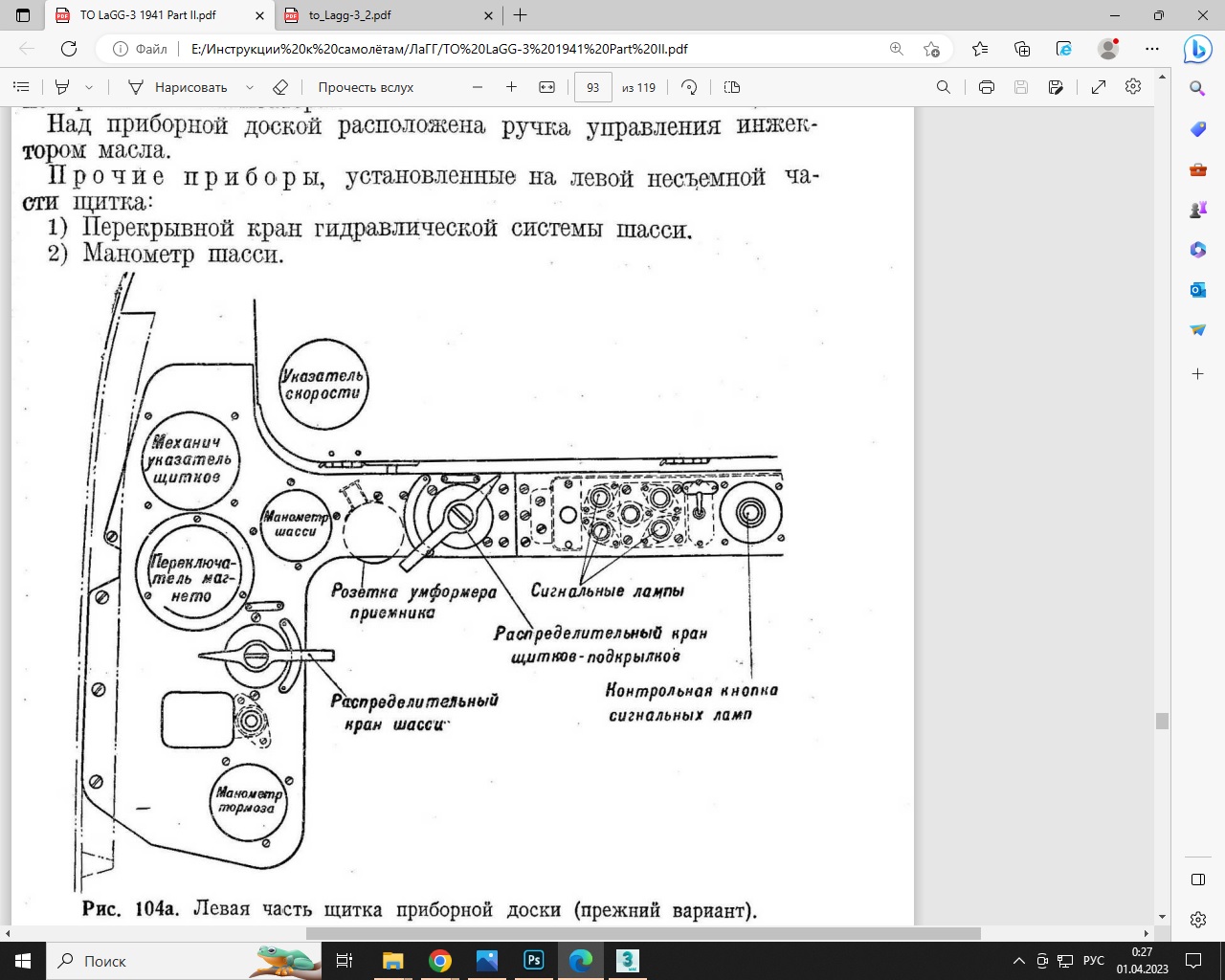Enter full screen mode in PDF toolbar
This screenshot has width=1225, height=980.
tap(1099, 87)
